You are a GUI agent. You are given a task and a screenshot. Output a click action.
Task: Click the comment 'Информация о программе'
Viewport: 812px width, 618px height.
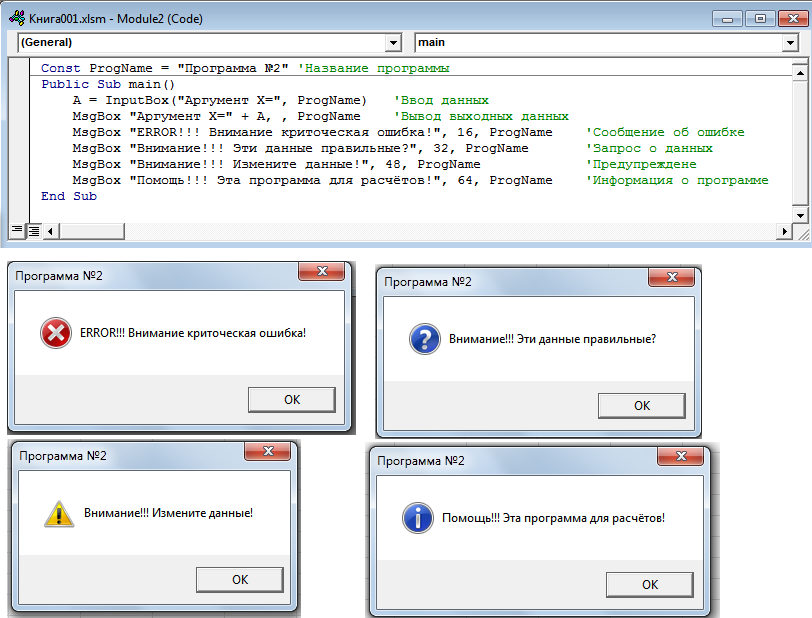(677, 180)
